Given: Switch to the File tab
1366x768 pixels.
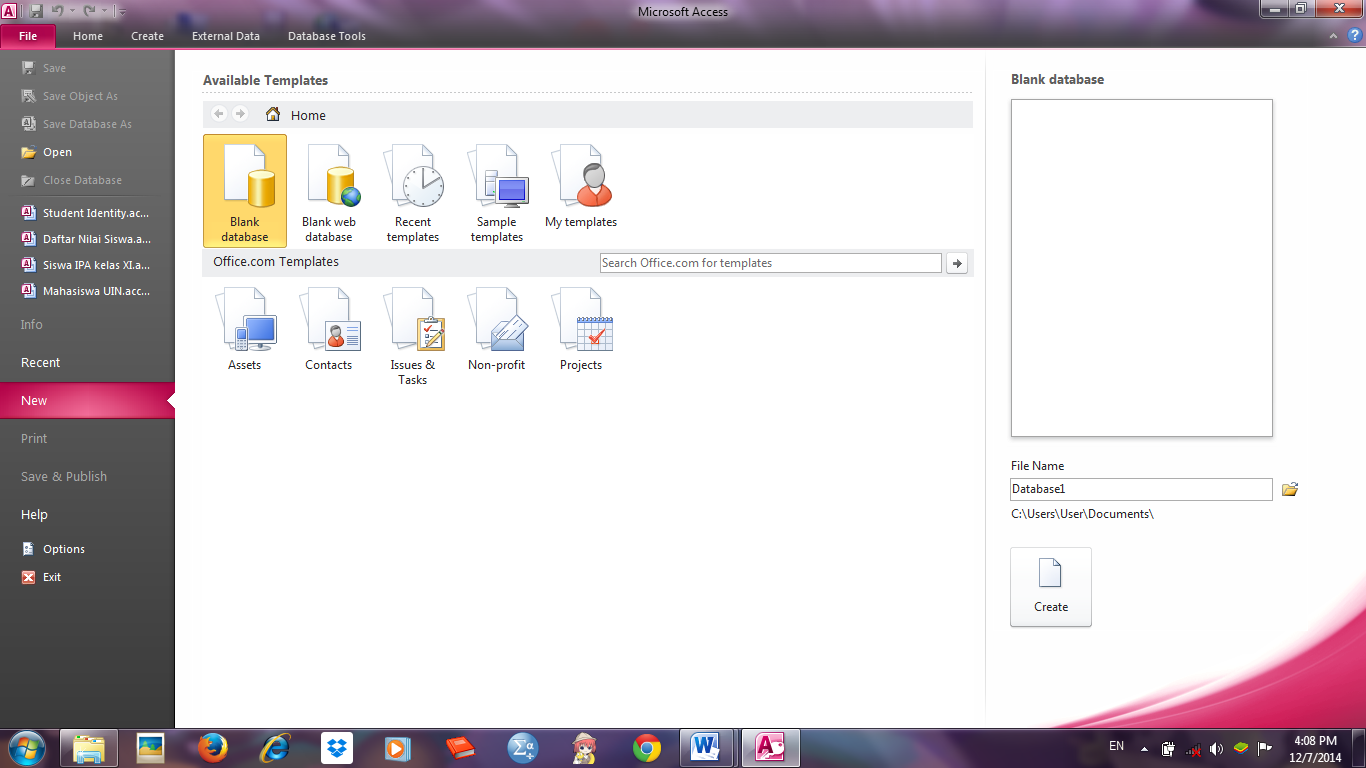Looking at the screenshot, I should 28,36.
